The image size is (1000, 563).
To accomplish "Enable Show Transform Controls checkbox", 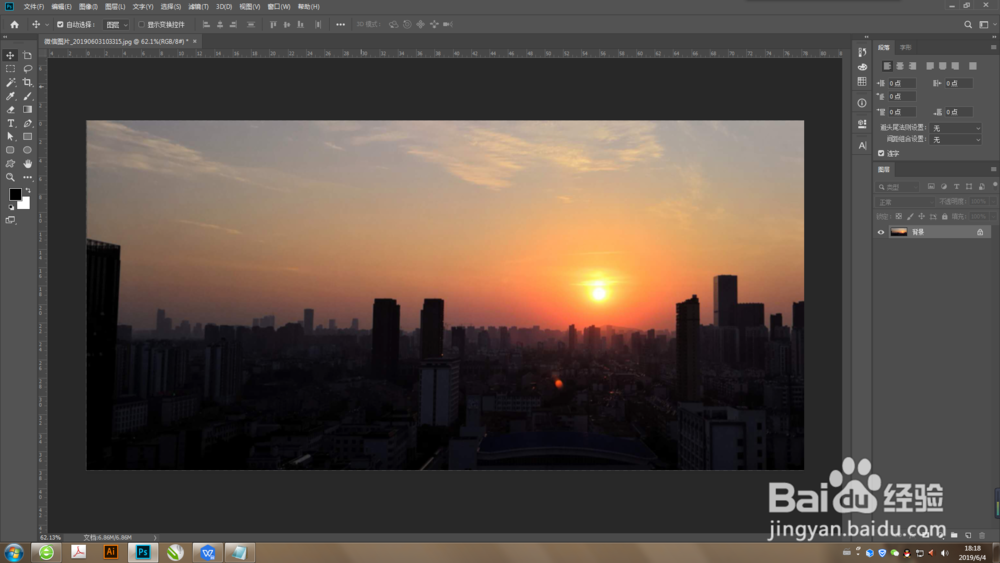I will [142, 24].
